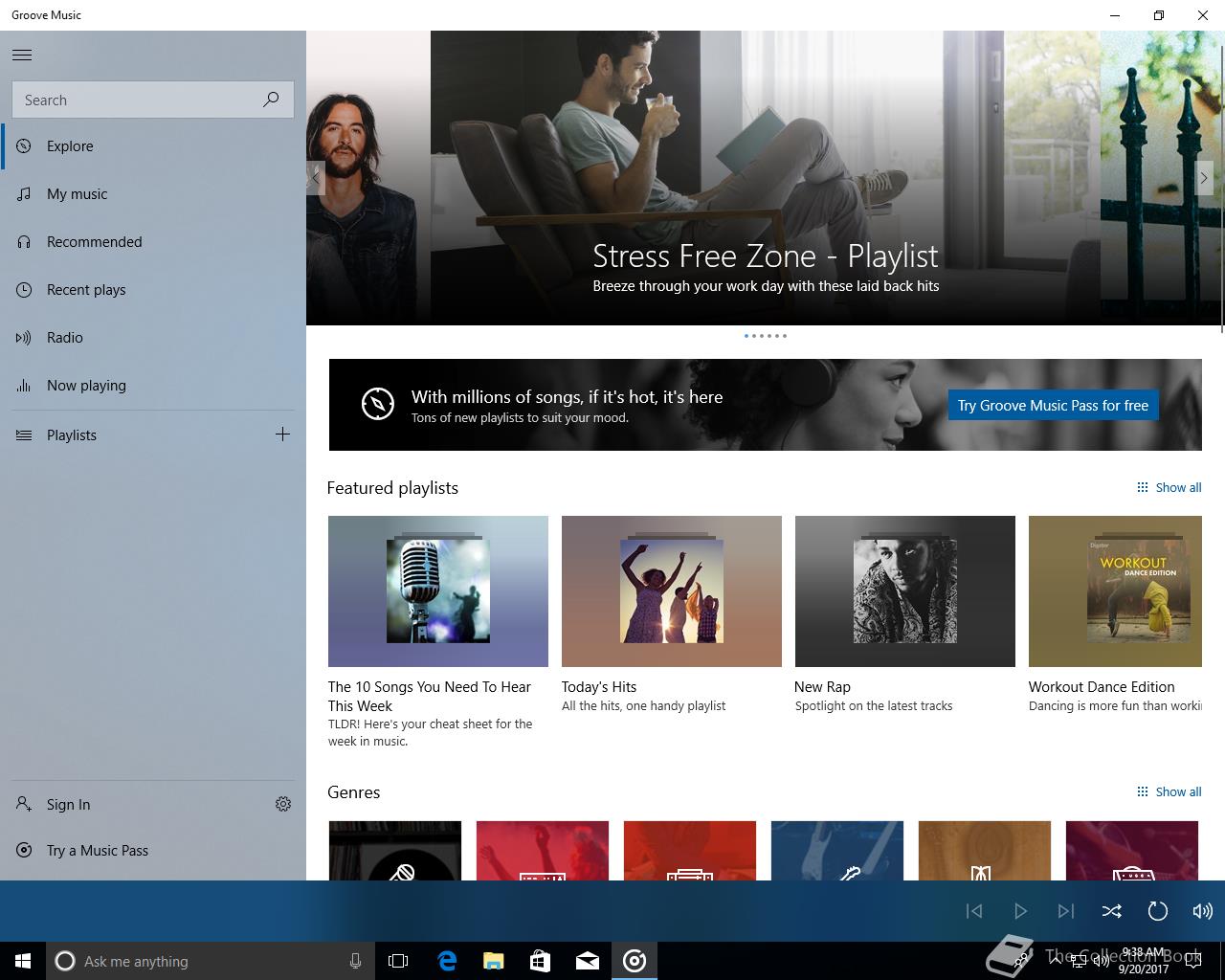Click compass icon in promo banner
The width and height of the screenshot is (1225, 980).
point(378,404)
